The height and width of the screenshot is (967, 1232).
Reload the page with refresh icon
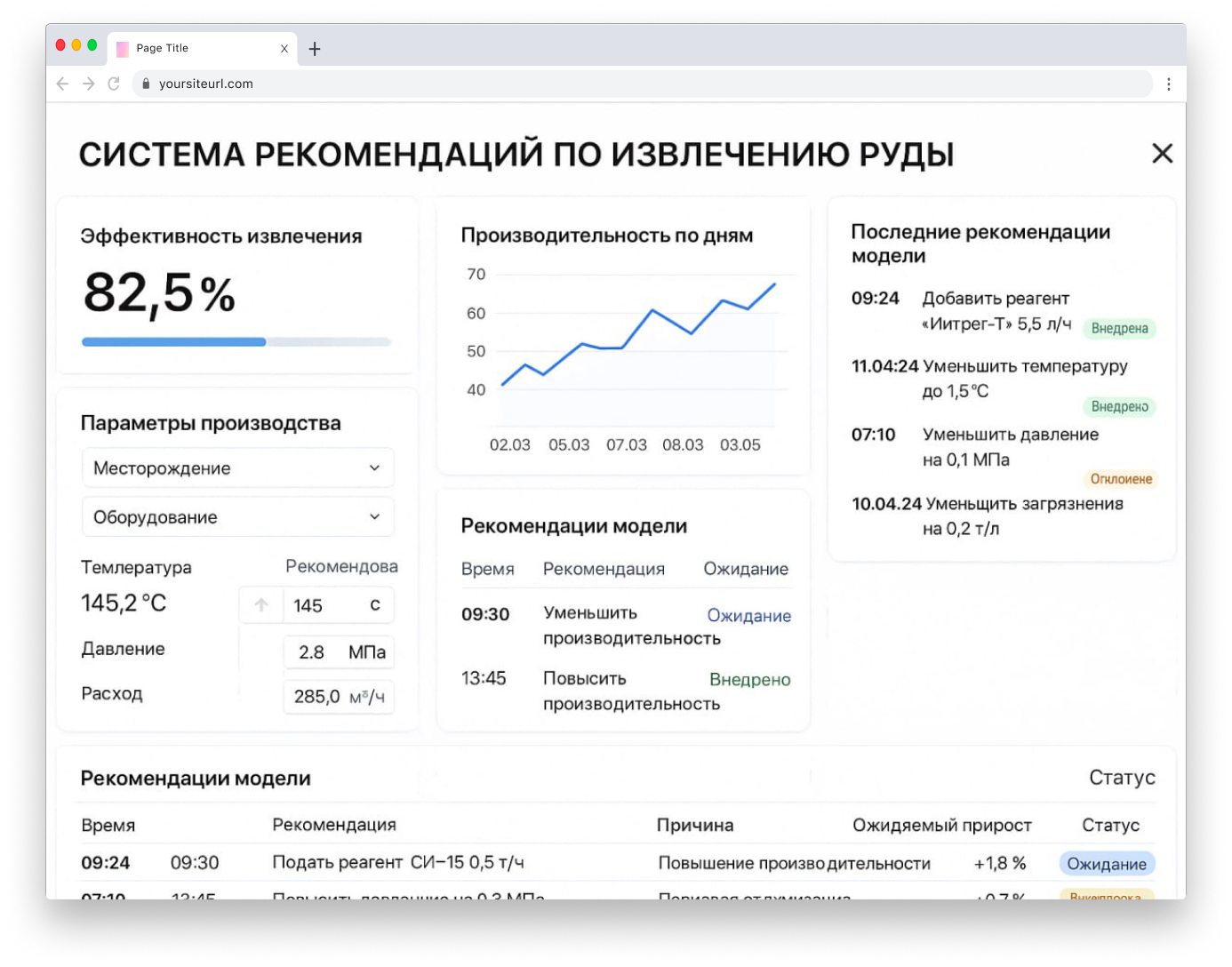[114, 84]
